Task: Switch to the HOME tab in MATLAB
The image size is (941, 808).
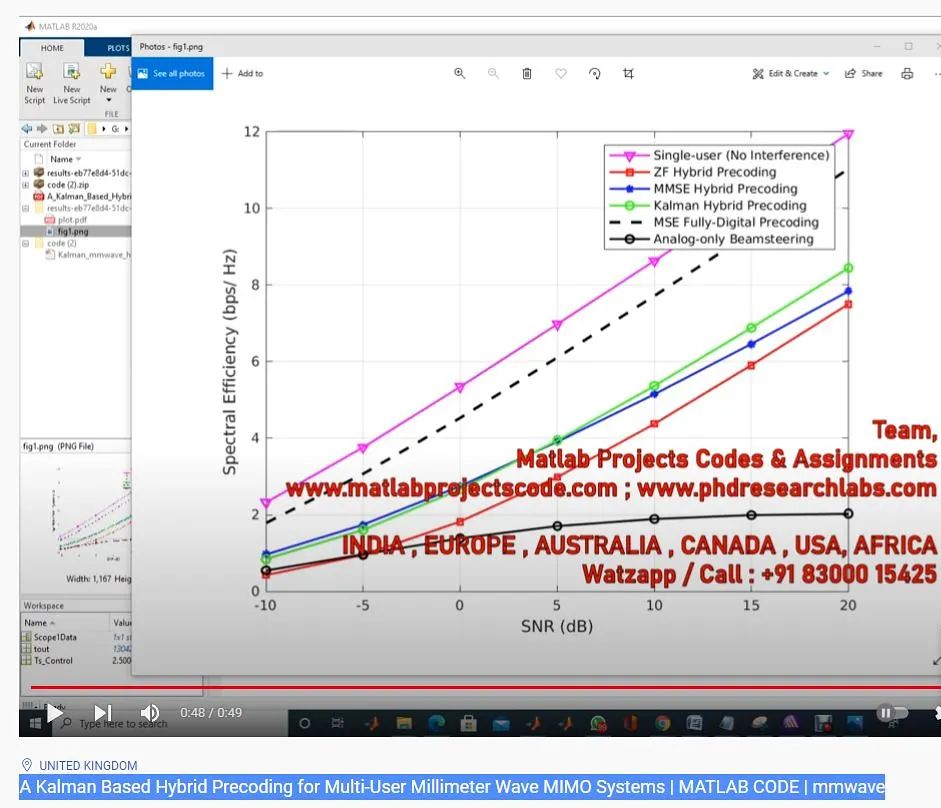Action: 52,47
